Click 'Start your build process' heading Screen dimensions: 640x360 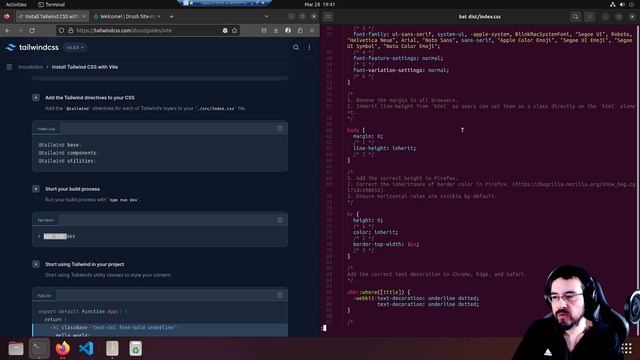tap(72, 189)
